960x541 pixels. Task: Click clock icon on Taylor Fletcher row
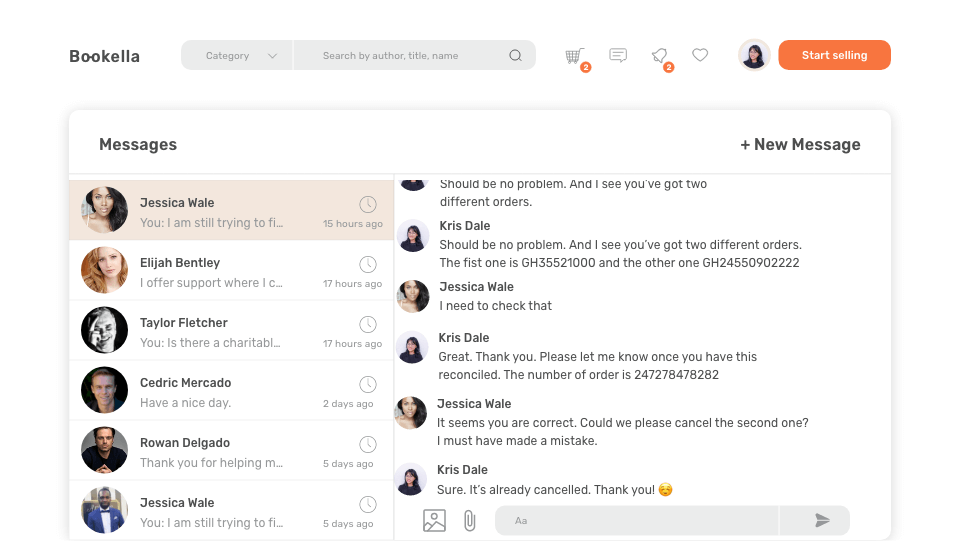coord(367,324)
